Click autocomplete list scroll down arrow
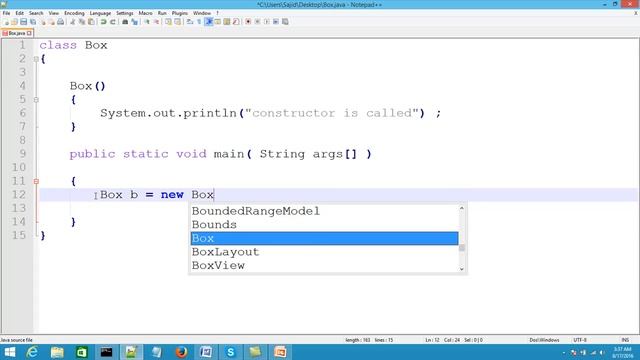The height and width of the screenshot is (360, 640). tap(462, 269)
